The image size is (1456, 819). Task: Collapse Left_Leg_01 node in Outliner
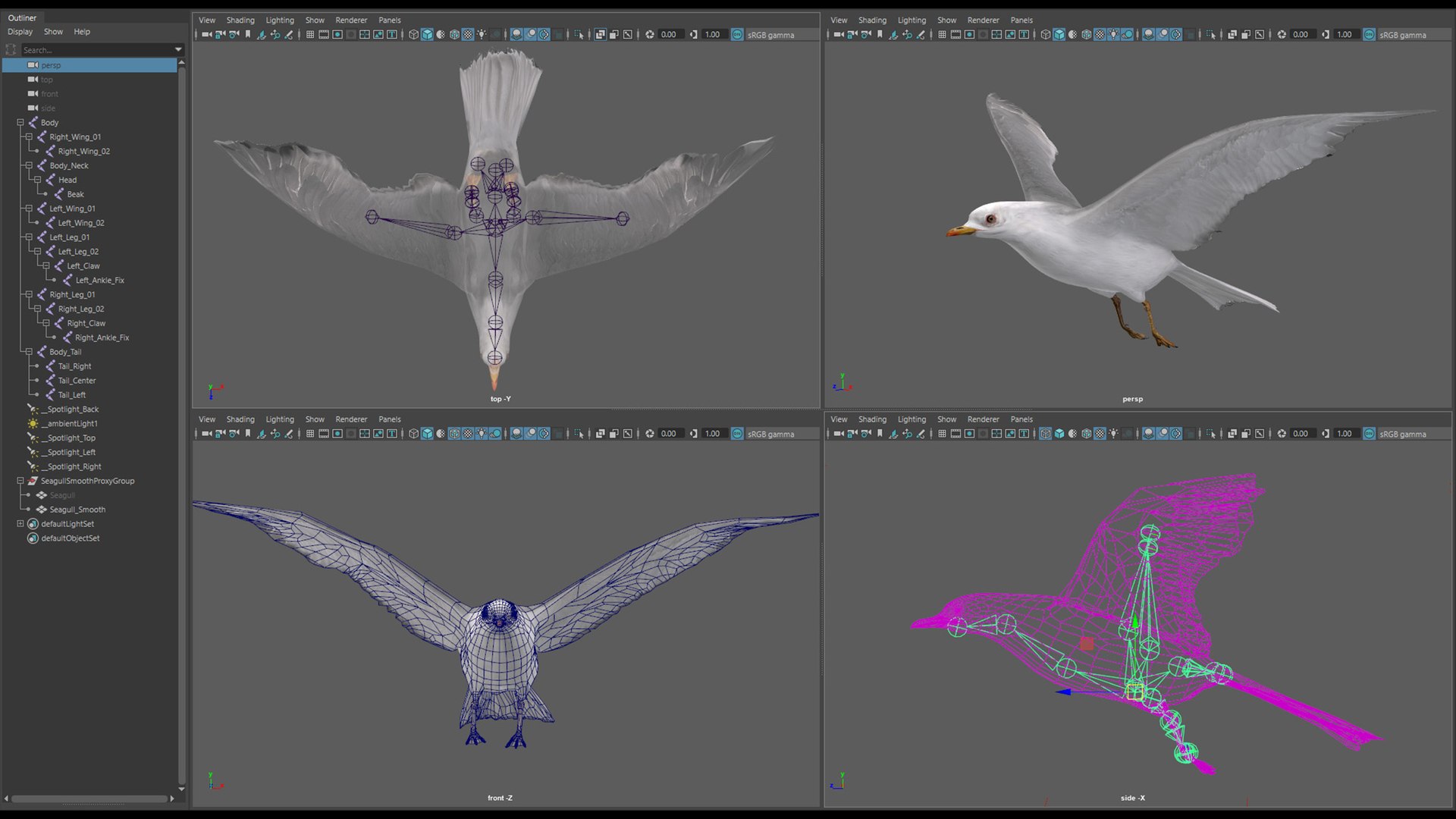coord(29,237)
